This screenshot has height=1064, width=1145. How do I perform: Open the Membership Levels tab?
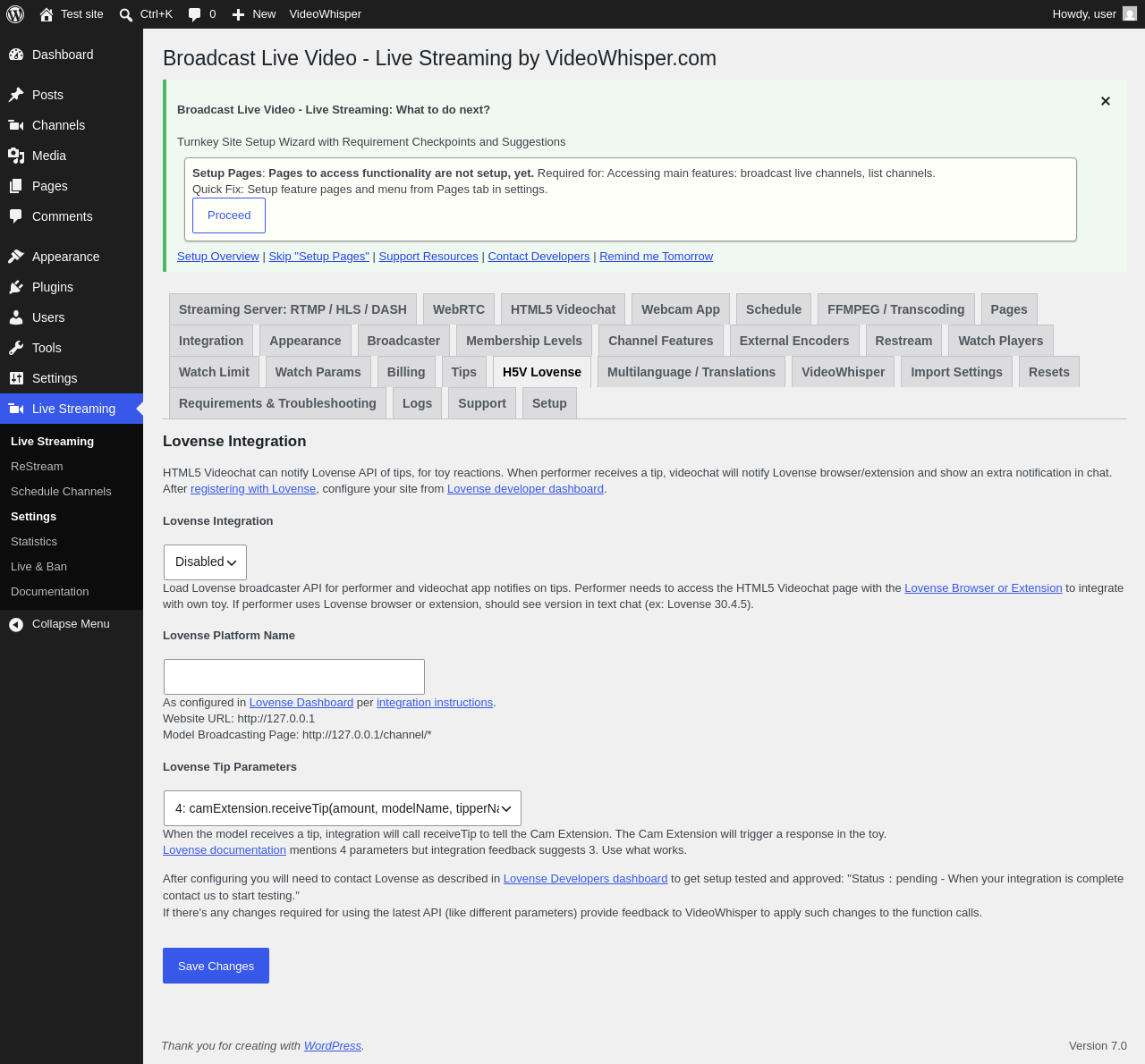(x=524, y=341)
